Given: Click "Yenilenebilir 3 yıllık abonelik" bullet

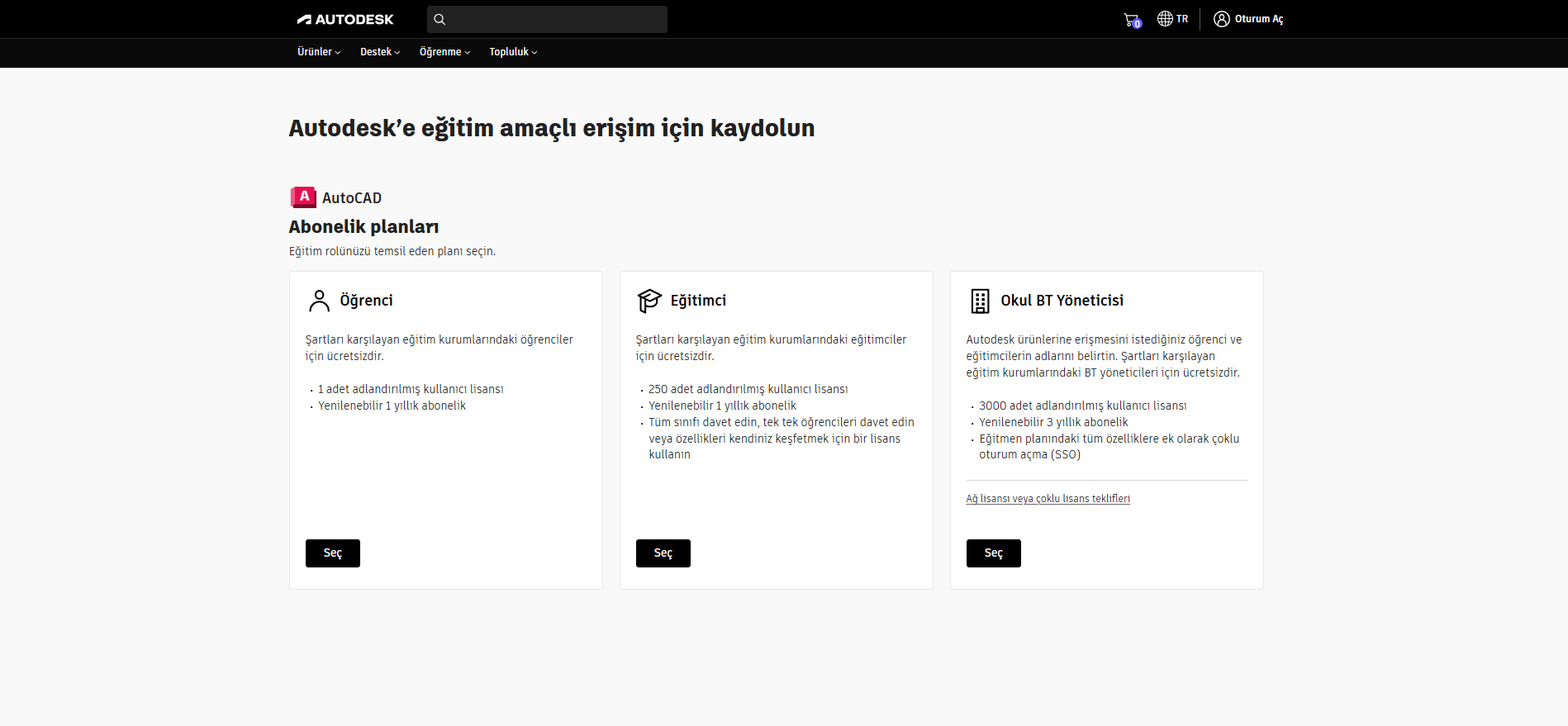Looking at the screenshot, I should (x=1053, y=422).
